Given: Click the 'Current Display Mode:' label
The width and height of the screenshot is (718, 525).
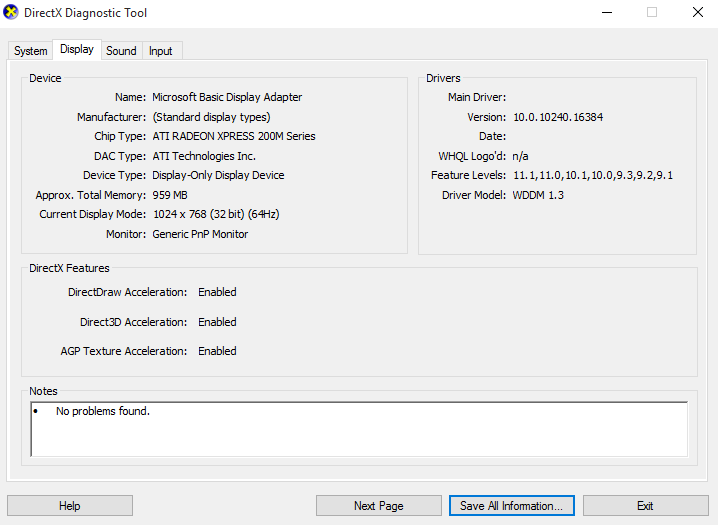Looking at the screenshot, I should (x=92, y=214).
